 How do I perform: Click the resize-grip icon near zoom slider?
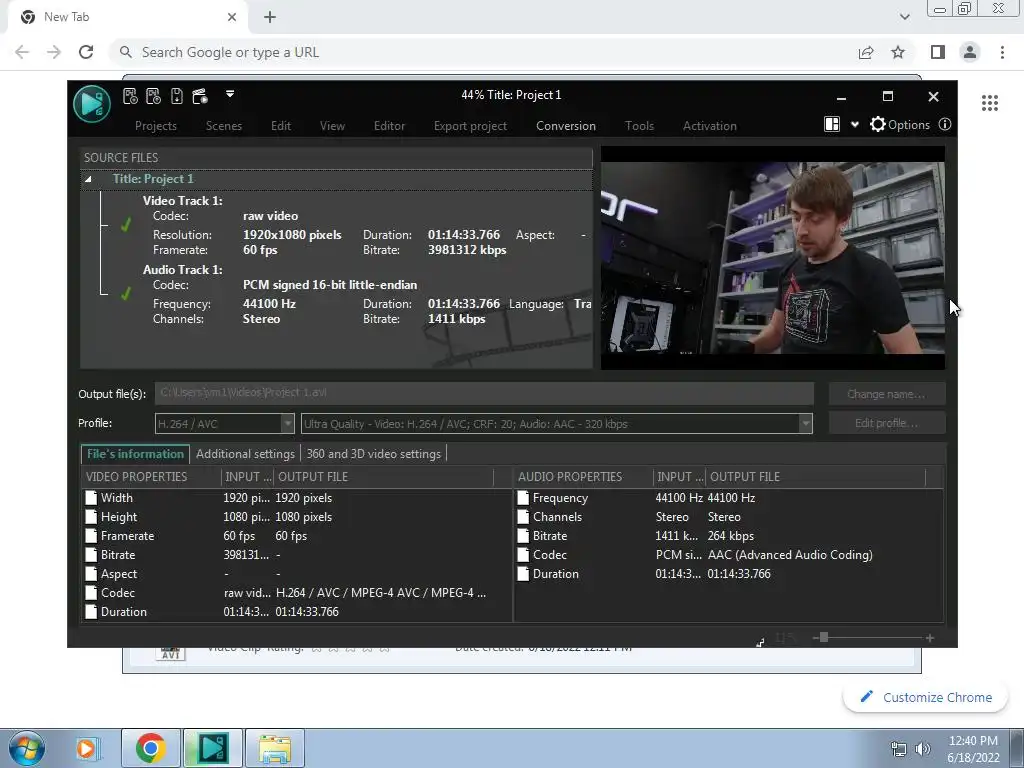pyautogui.click(x=760, y=643)
